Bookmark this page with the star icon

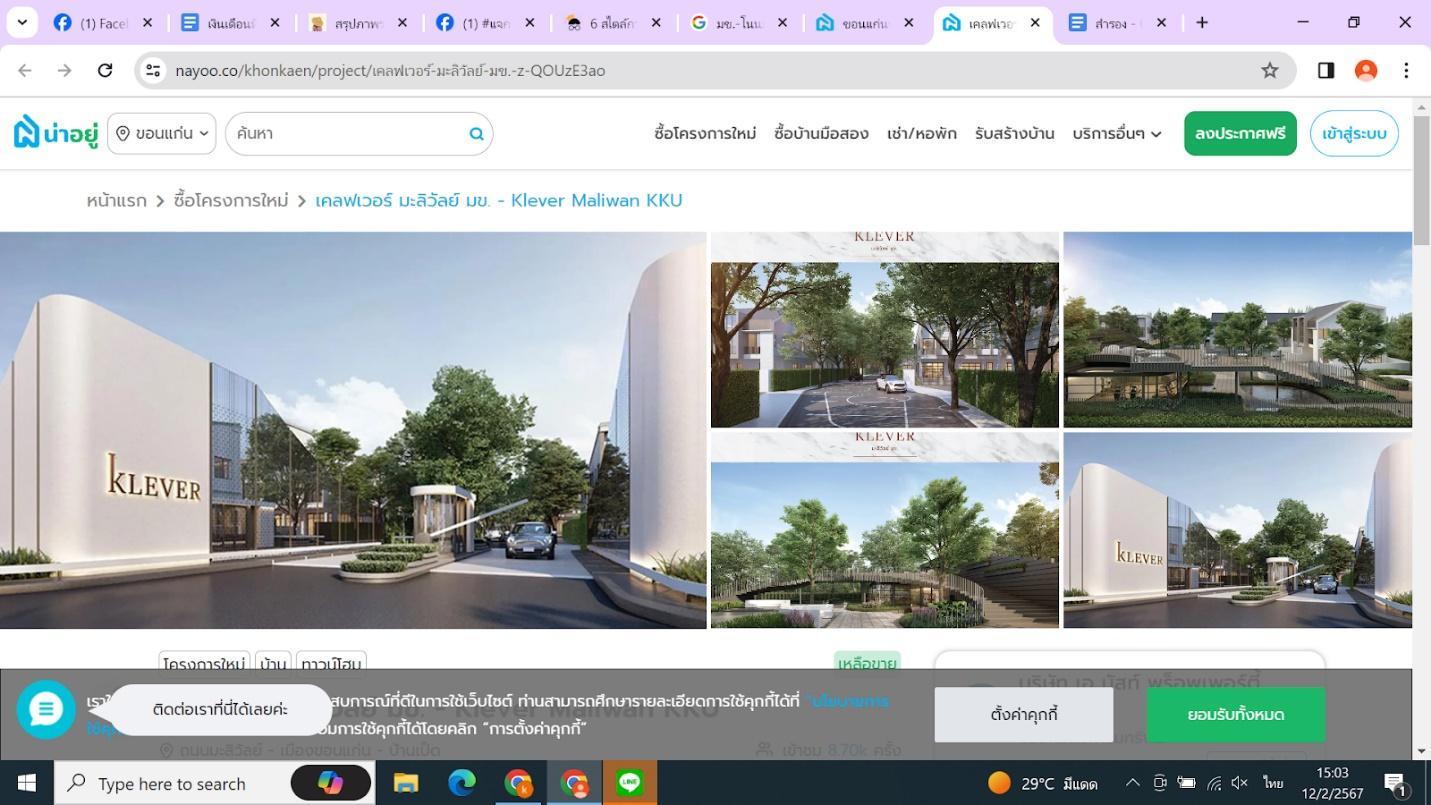click(x=1269, y=70)
